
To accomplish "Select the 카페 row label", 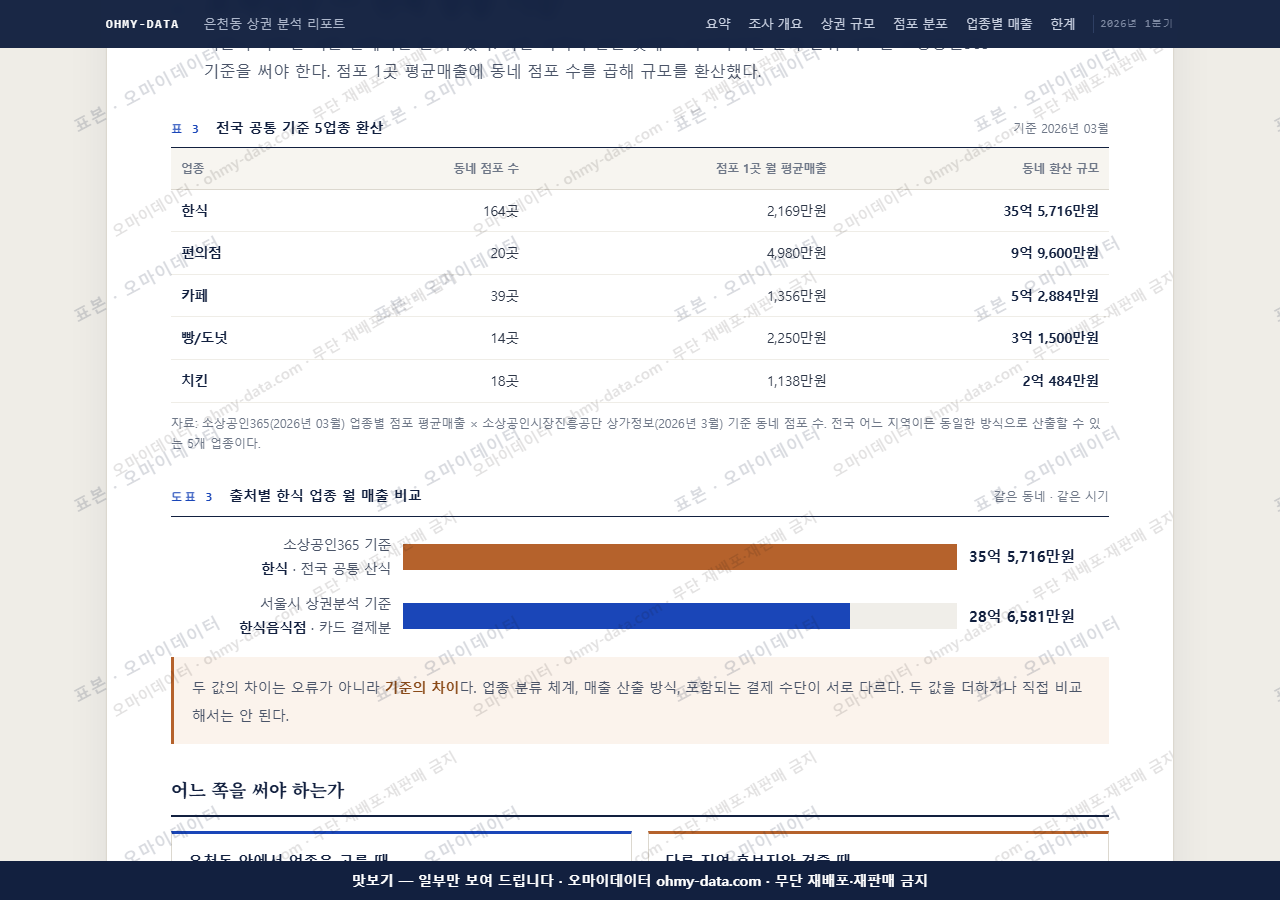I will tap(195, 296).
